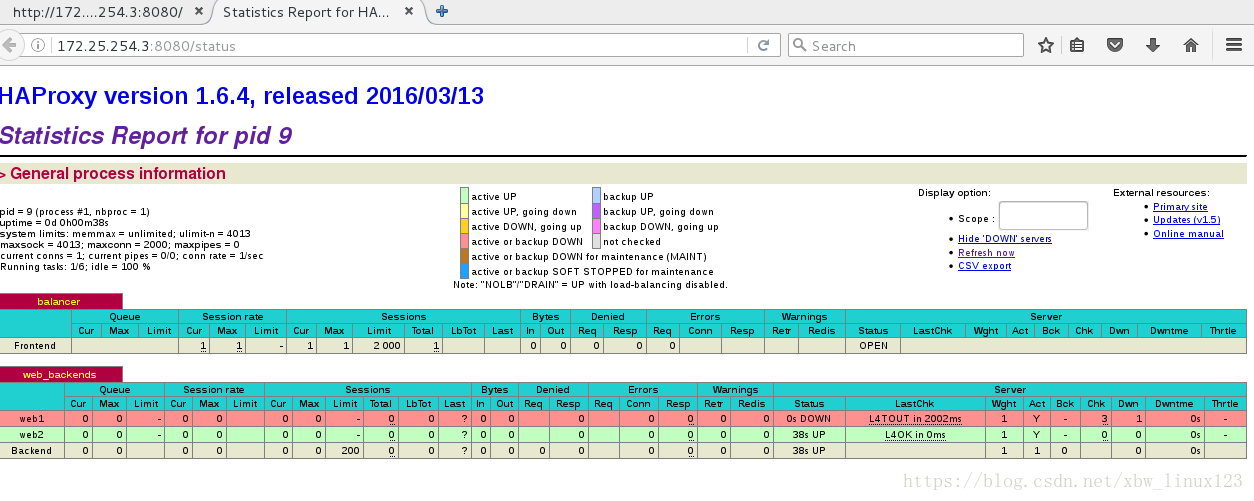Switch to the 'http://172....254.3:8080/' tab
This screenshot has height=501, width=1254.
coord(98,12)
